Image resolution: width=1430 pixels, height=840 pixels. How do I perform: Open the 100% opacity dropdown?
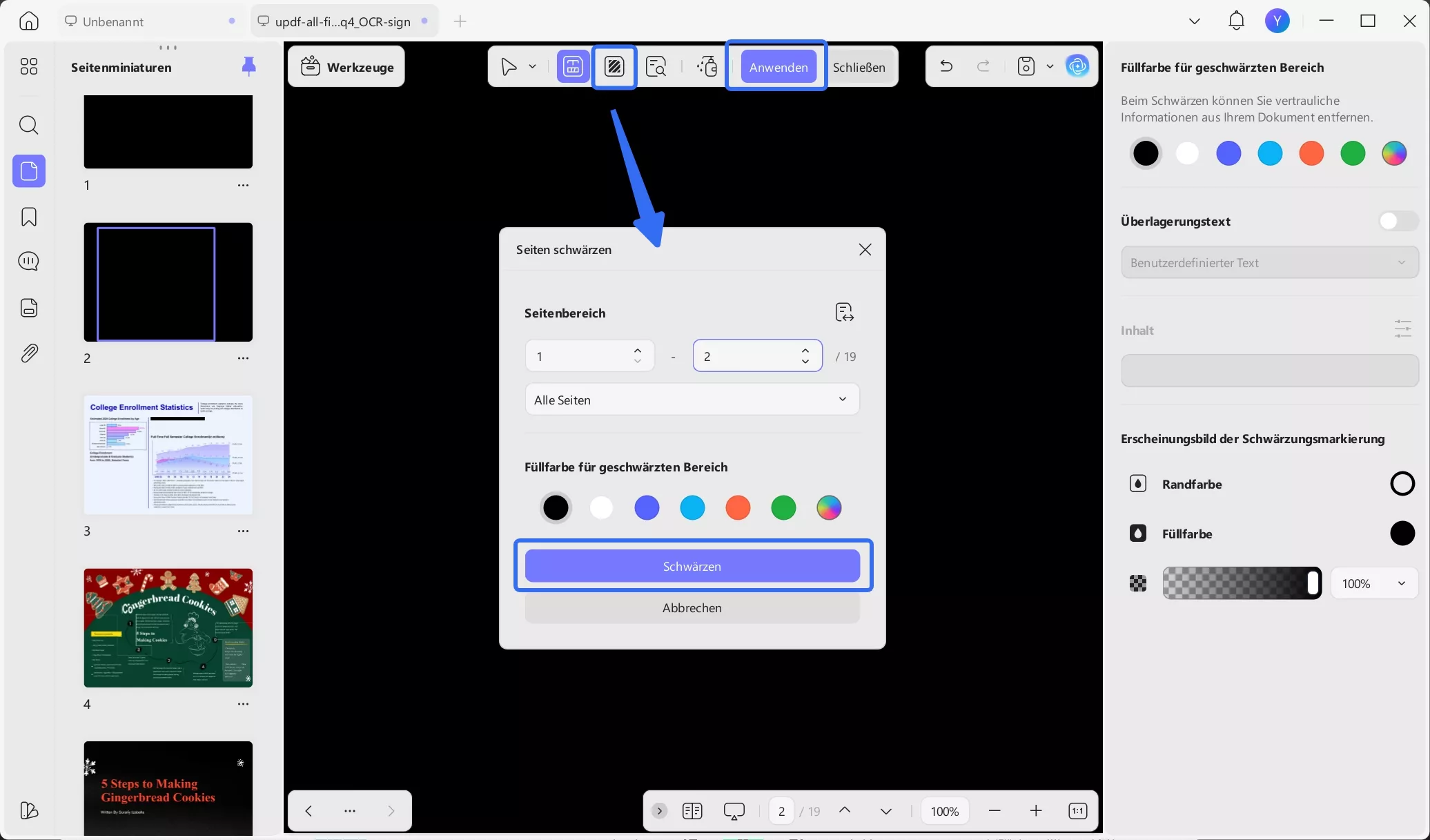click(x=1373, y=584)
